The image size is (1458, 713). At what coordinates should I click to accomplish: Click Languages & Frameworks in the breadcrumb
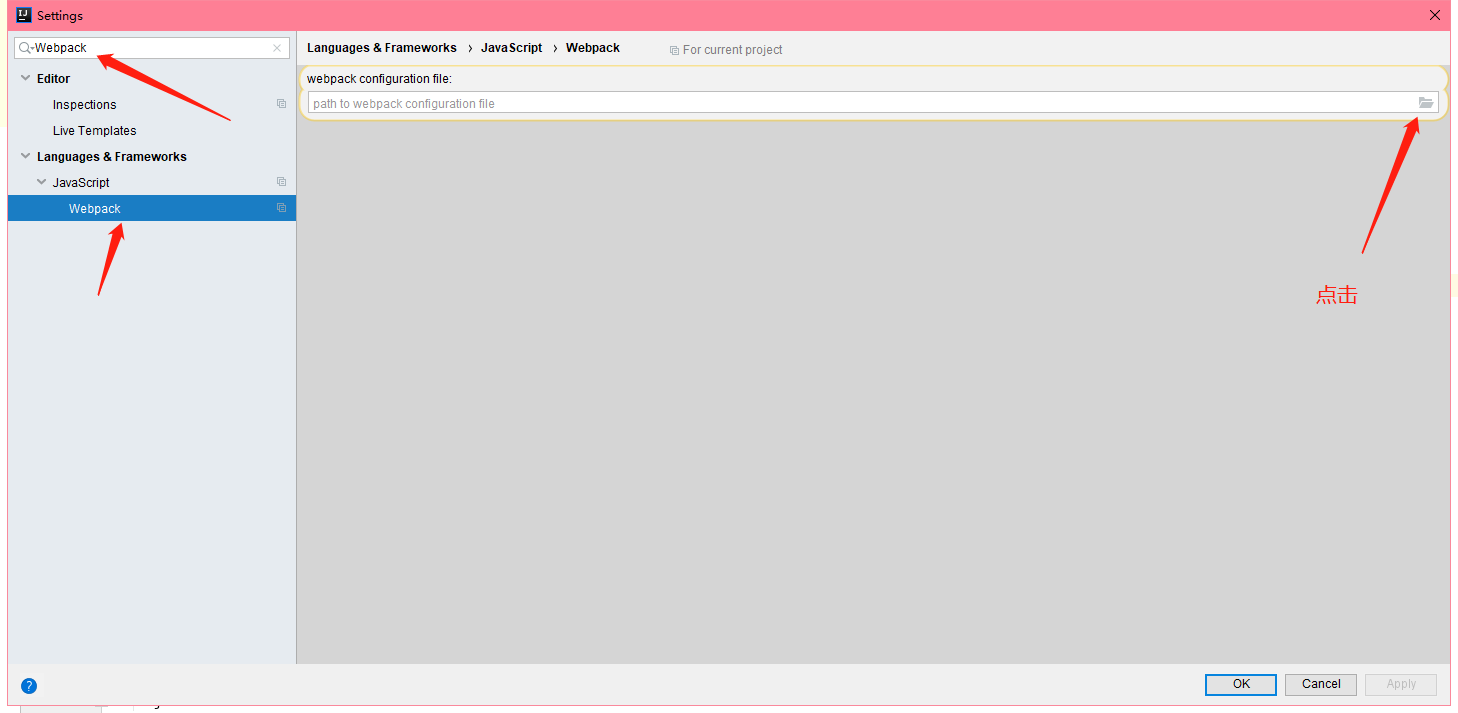click(381, 48)
